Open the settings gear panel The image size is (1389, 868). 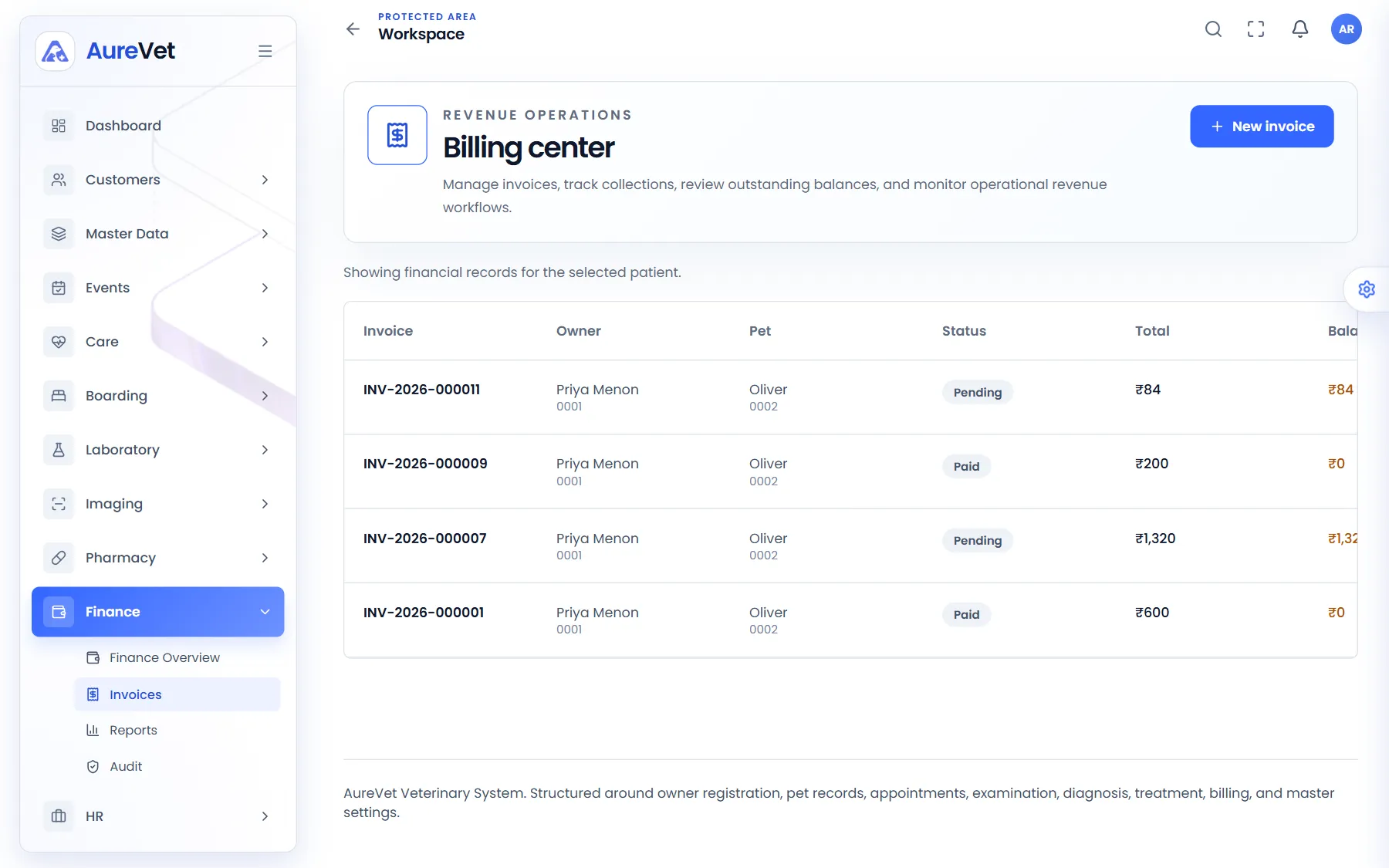tap(1367, 289)
